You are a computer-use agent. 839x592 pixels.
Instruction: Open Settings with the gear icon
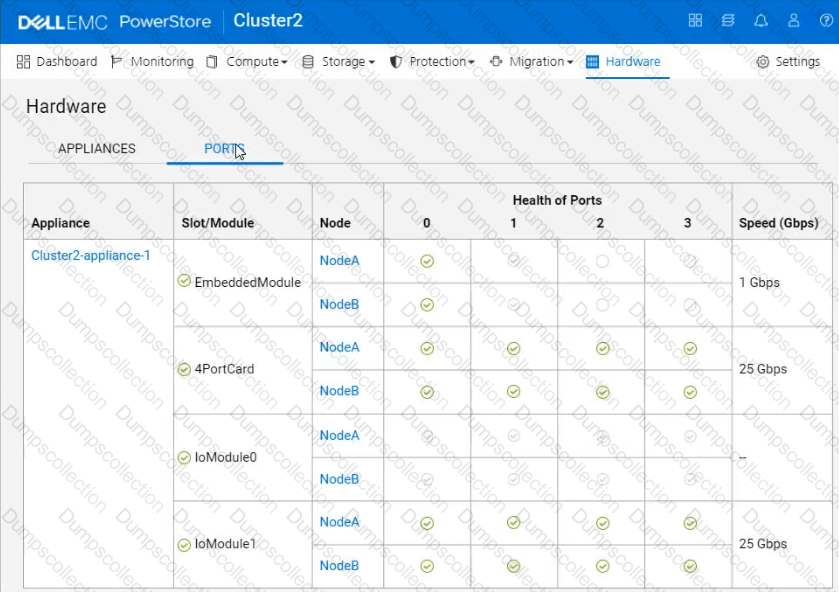tap(788, 62)
